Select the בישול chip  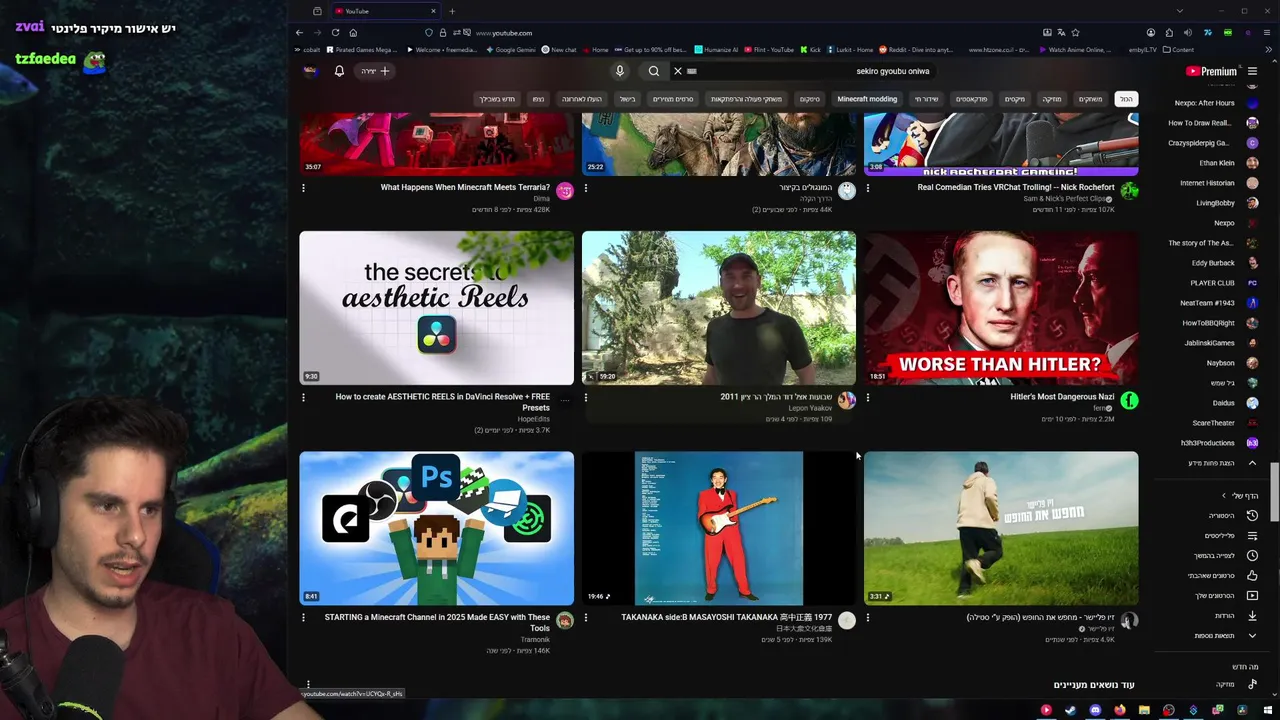pyautogui.click(x=627, y=99)
